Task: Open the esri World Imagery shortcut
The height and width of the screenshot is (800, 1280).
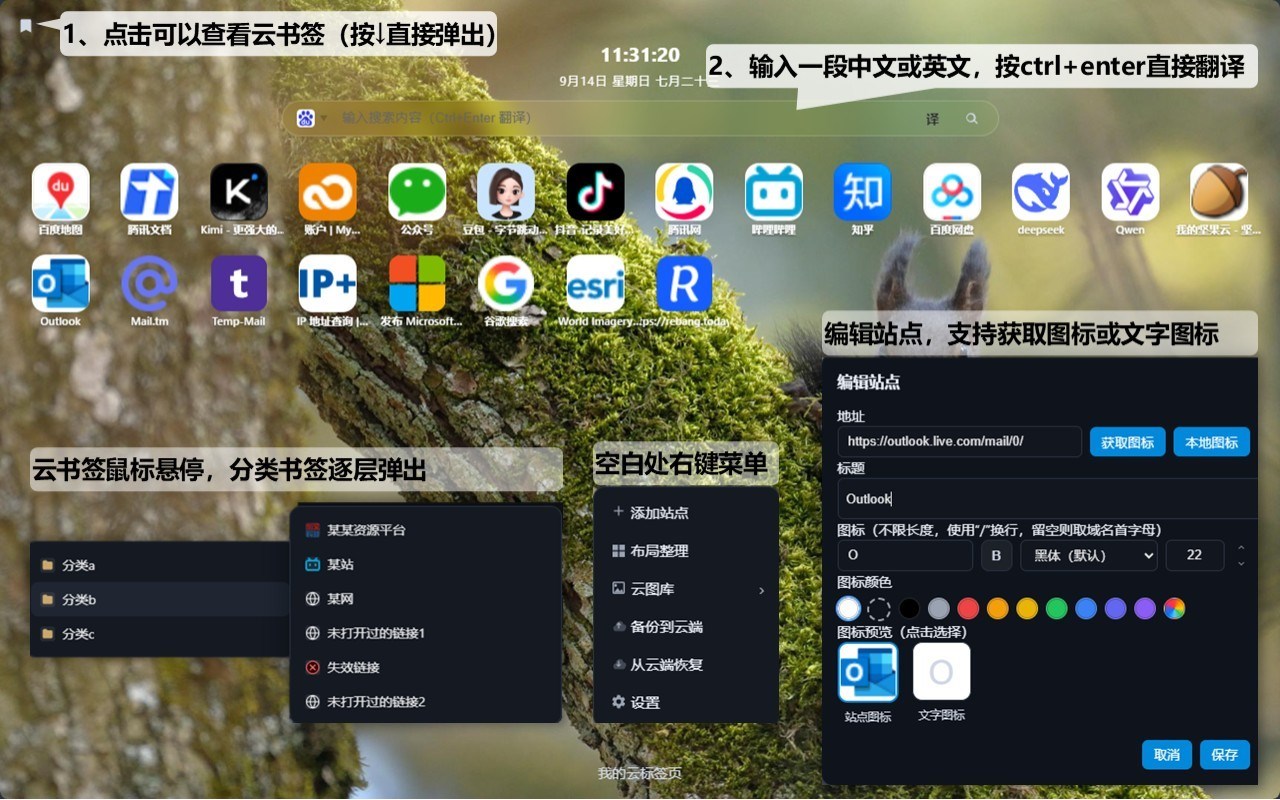Action: tap(595, 284)
